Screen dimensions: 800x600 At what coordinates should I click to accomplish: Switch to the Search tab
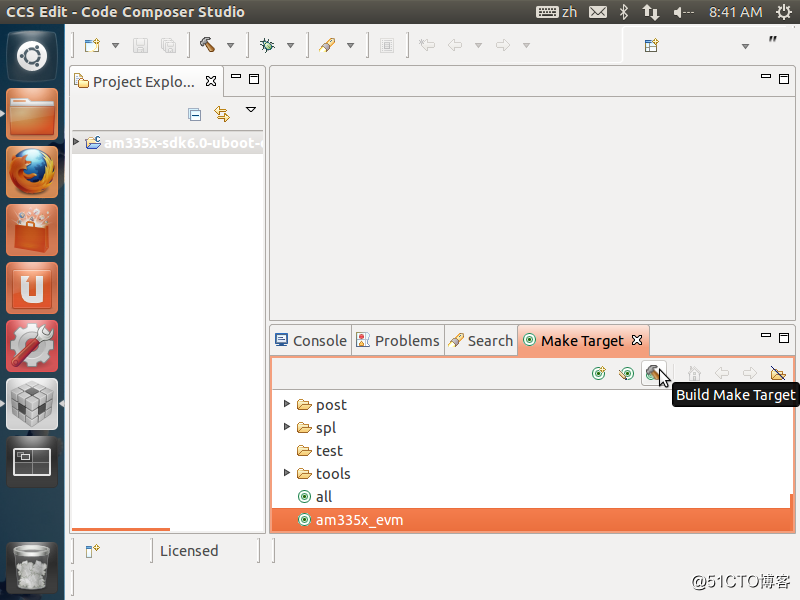click(x=481, y=340)
